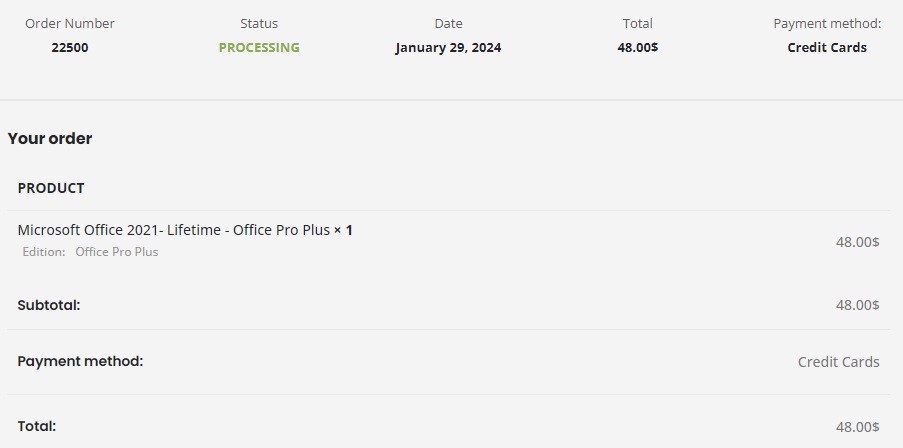The height and width of the screenshot is (448, 903).
Task: Click the final total amount in last row
Action: point(857,427)
